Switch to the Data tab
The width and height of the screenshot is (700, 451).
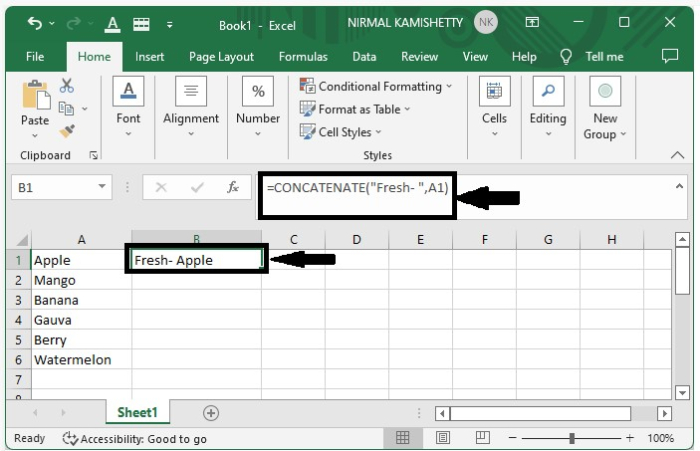tap(364, 57)
